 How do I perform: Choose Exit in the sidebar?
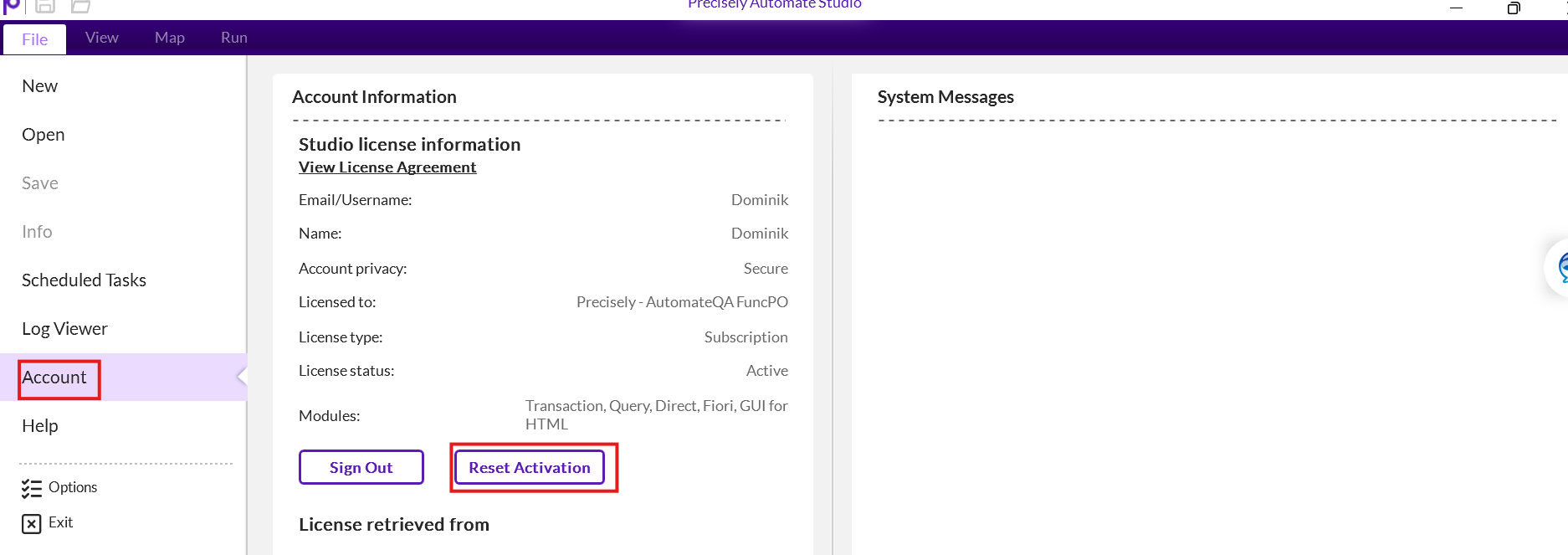coord(60,522)
